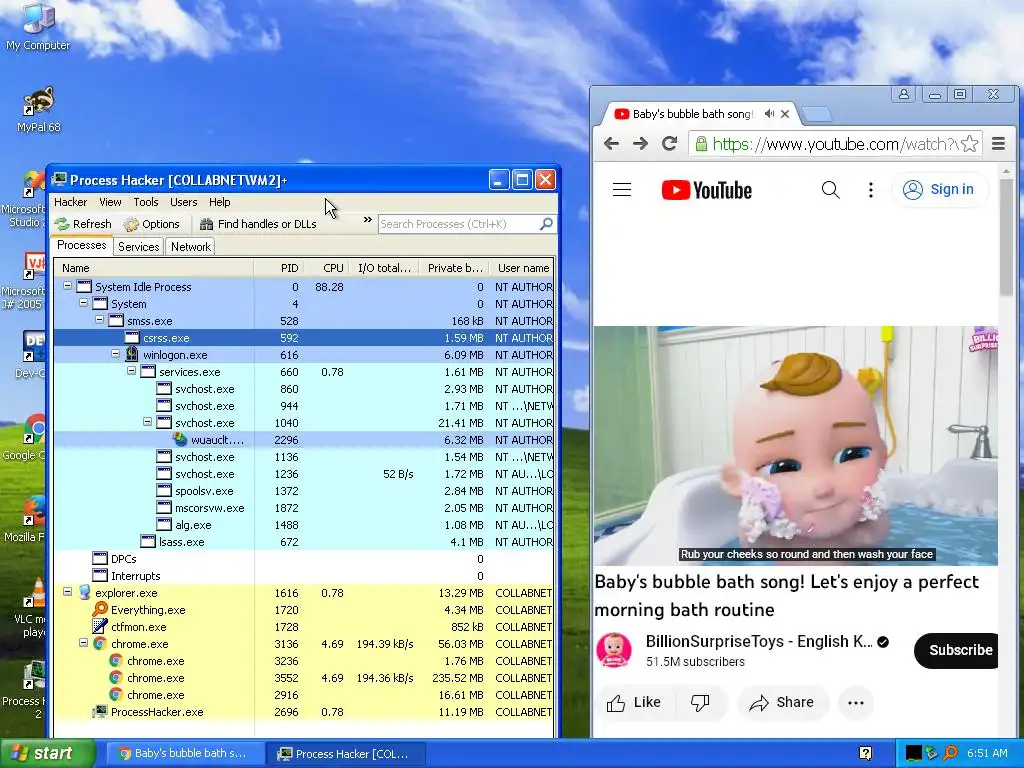The width and height of the screenshot is (1024, 768).
Task: Sort by the PID column header
Action: coord(279,268)
